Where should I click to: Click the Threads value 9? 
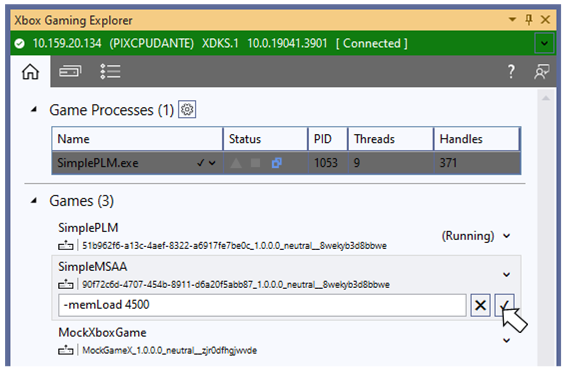coord(357,163)
